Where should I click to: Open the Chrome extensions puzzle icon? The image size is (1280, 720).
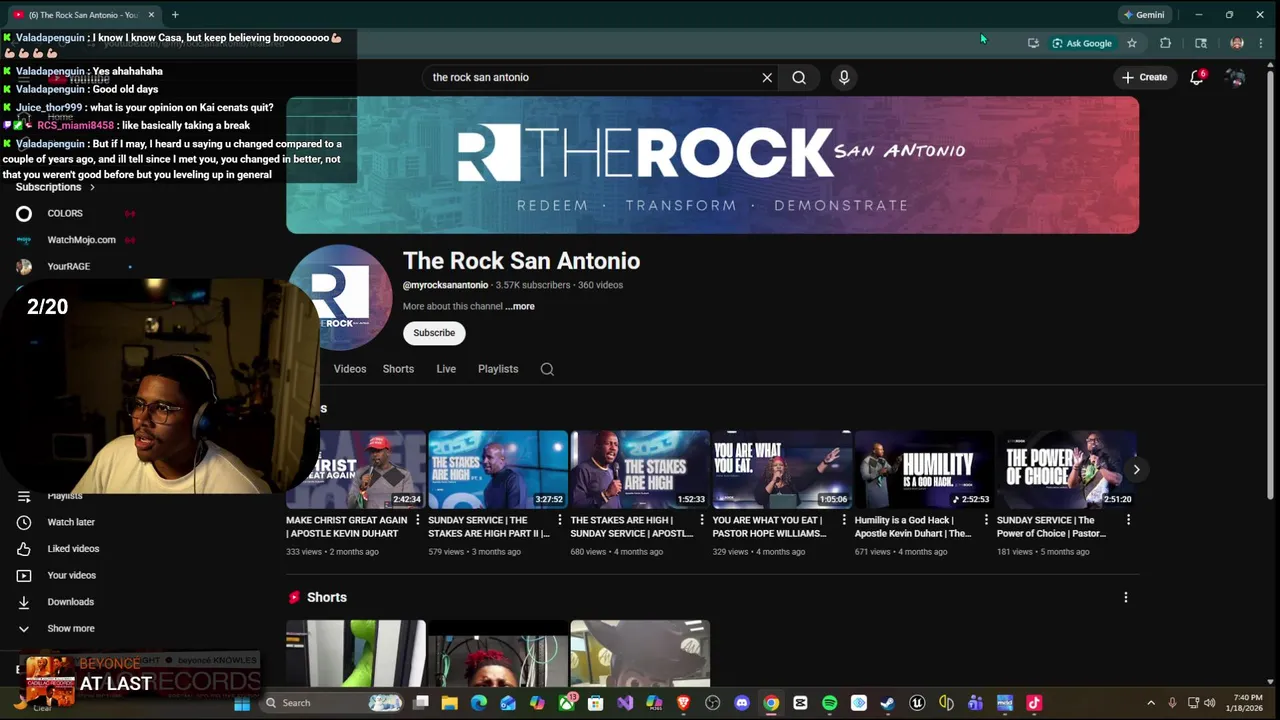(1165, 43)
